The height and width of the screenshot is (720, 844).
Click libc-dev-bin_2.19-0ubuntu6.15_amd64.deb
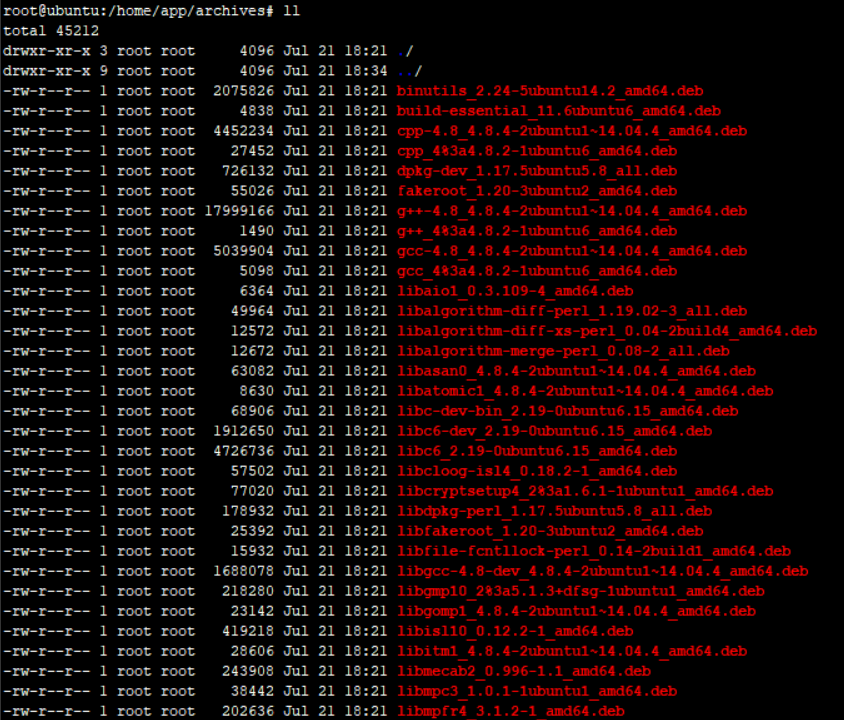pos(568,411)
